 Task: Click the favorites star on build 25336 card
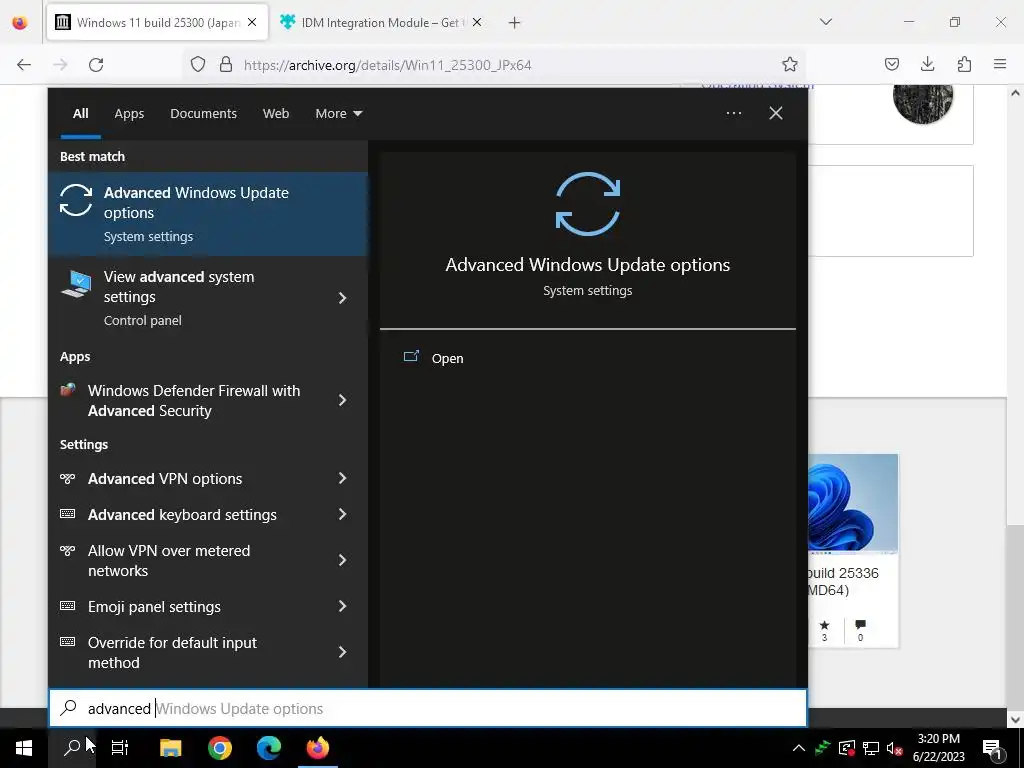(x=824, y=625)
